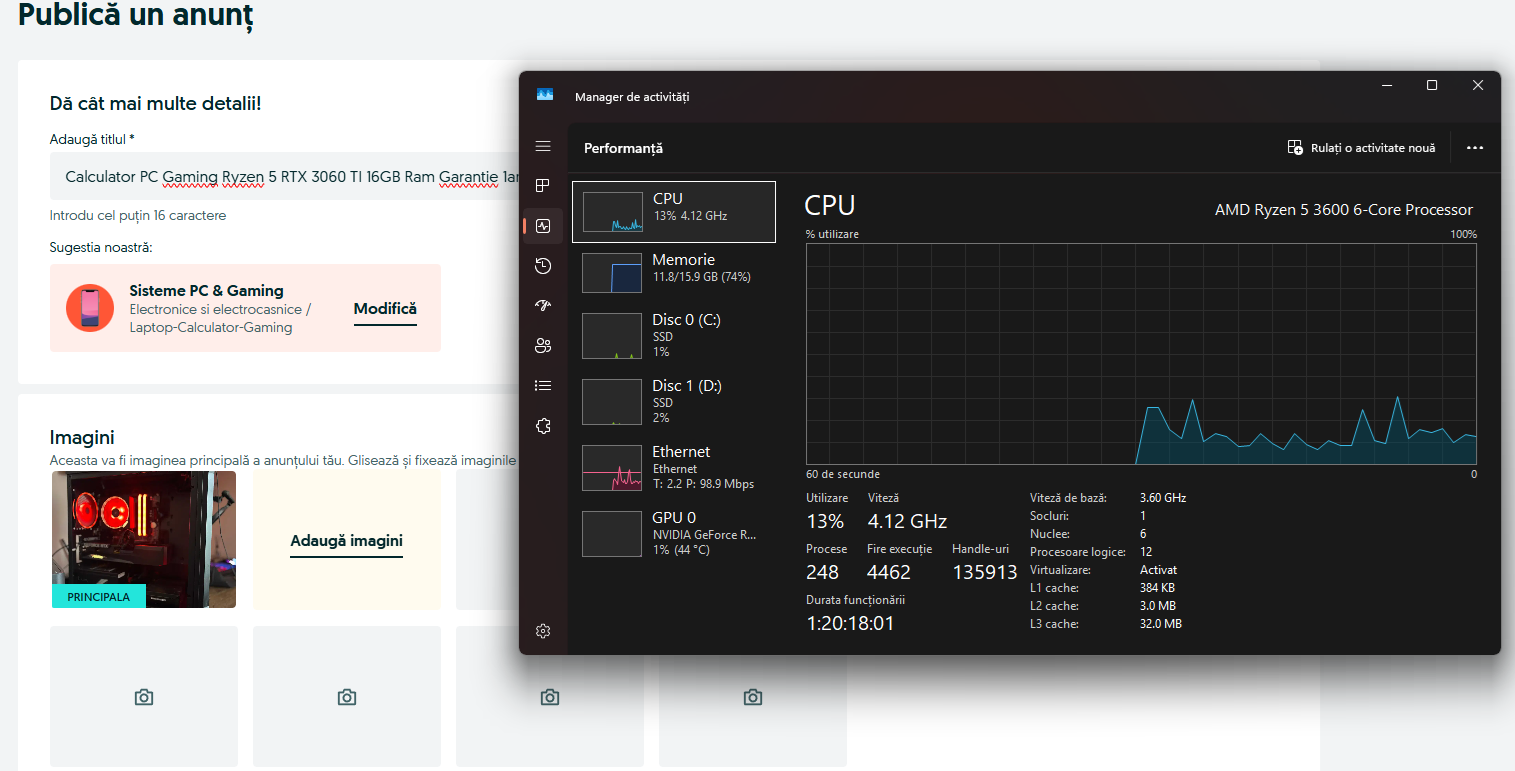Open Startup apps icon in sidebar
1515x771 pixels.
(x=543, y=306)
